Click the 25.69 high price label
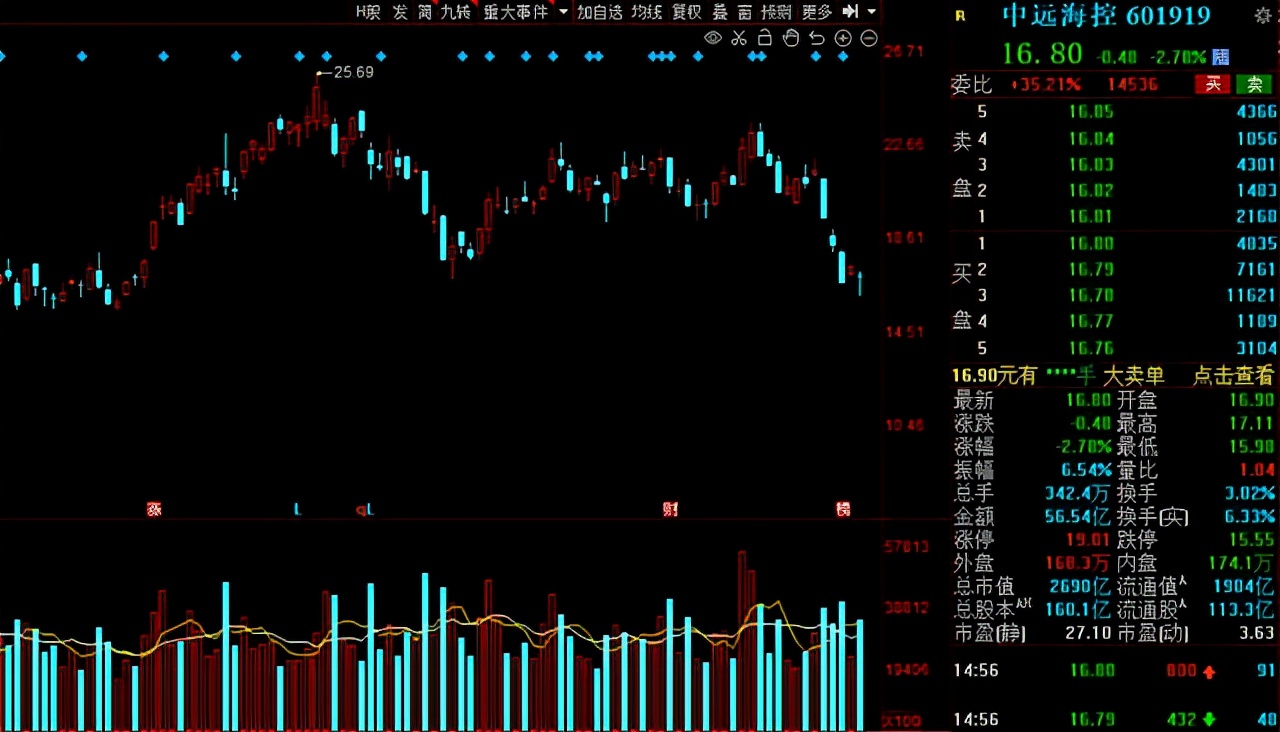Image resolution: width=1280 pixels, height=732 pixels. (x=353, y=72)
